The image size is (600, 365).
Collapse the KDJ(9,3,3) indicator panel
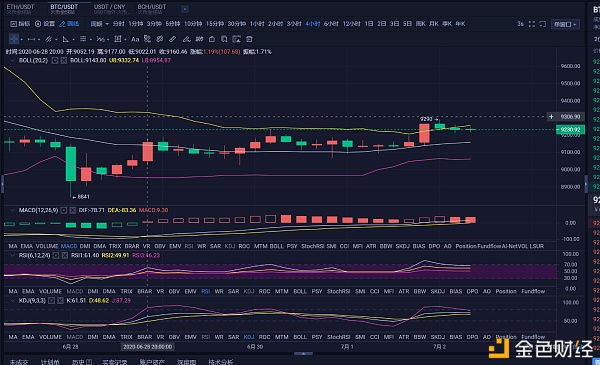tap(12, 300)
